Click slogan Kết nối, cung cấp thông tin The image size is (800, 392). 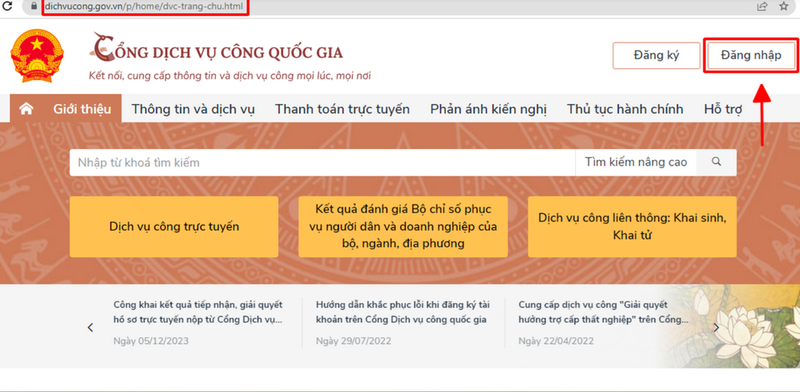coord(230,76)
